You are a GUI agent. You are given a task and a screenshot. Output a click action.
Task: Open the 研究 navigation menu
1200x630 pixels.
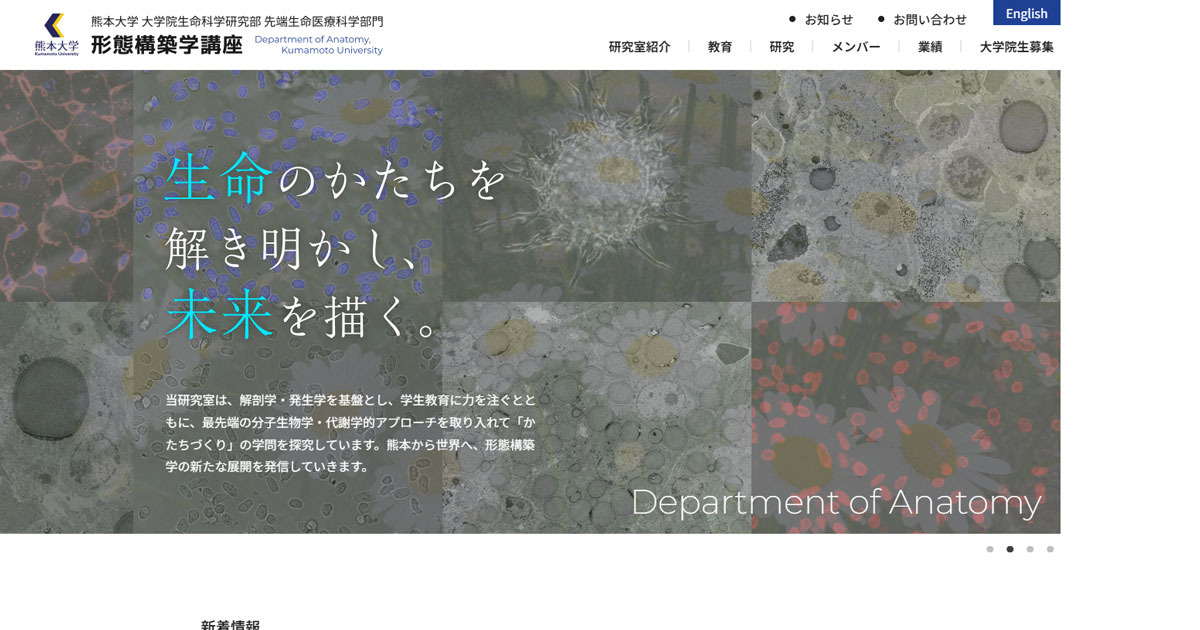point(781,46)
